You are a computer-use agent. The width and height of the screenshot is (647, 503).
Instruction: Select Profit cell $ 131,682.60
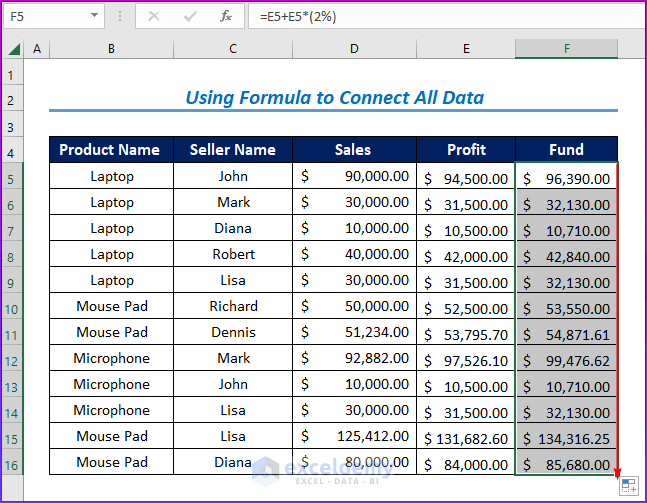click(466, 436)
